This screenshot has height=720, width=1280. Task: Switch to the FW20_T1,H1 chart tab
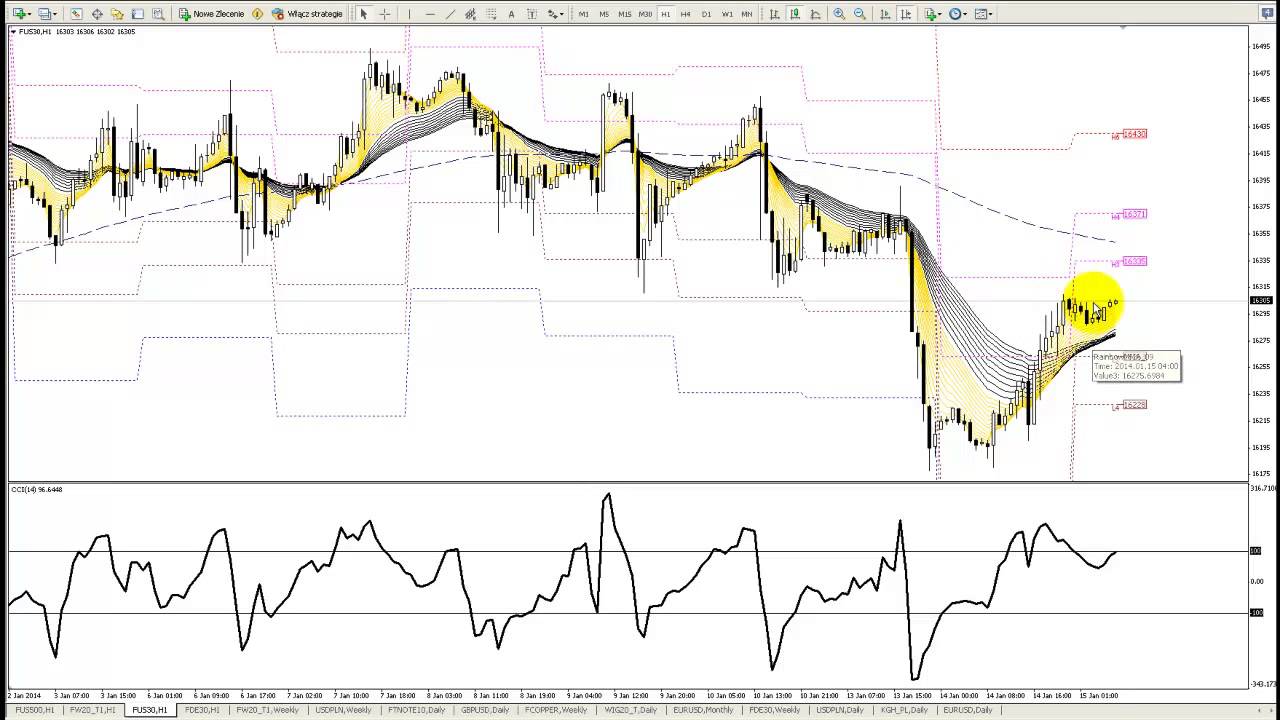[x=92, y=710]
